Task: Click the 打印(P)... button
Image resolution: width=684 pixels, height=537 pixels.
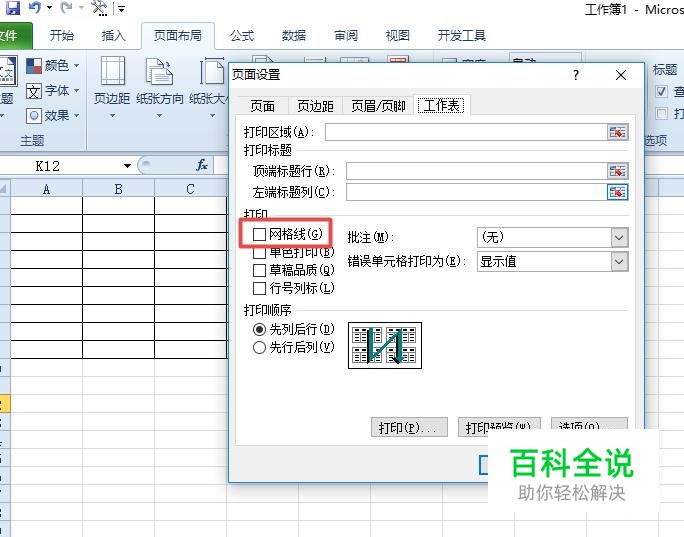Action: tap(409, 427)
